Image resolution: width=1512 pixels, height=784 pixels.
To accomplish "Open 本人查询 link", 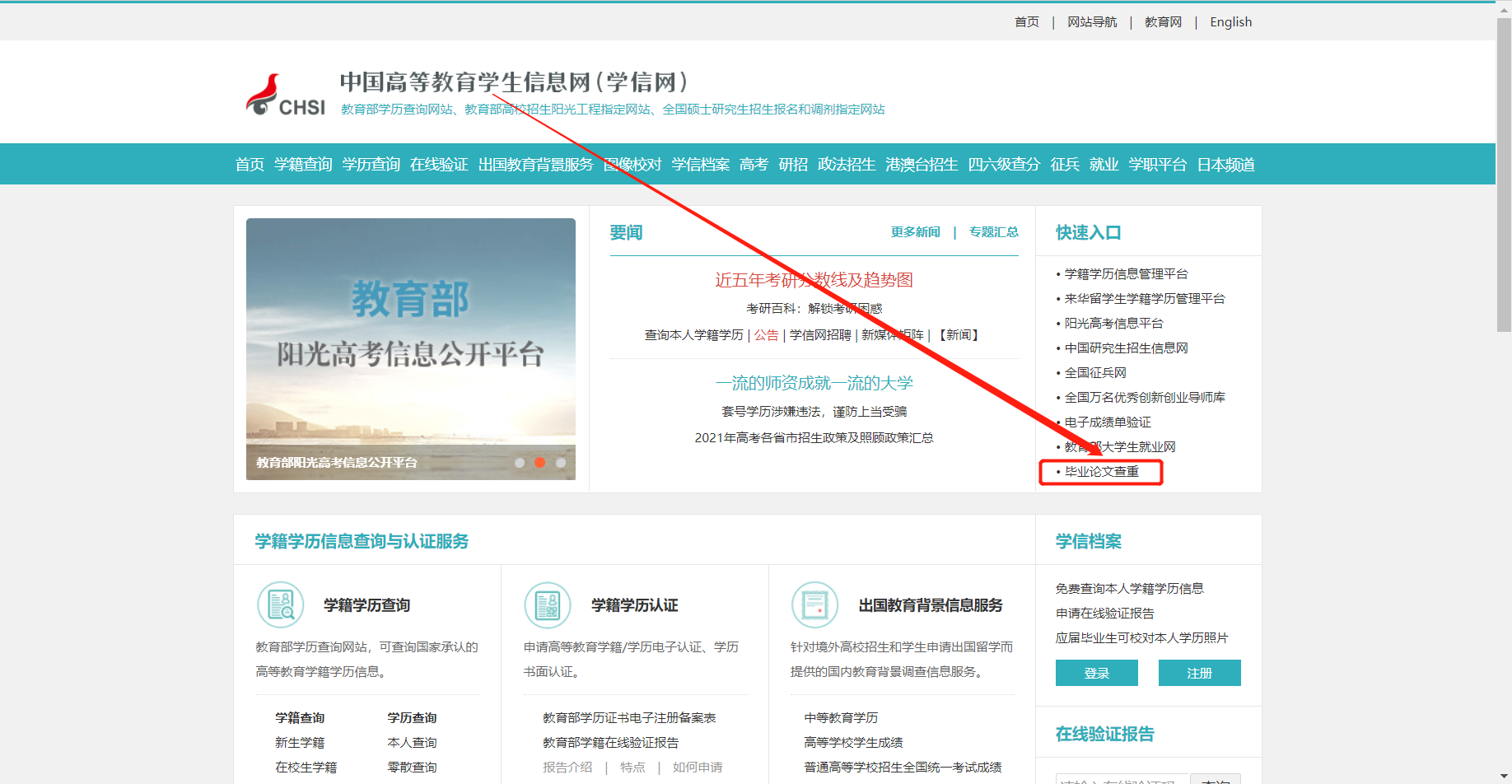I will (x=412, y=743).
